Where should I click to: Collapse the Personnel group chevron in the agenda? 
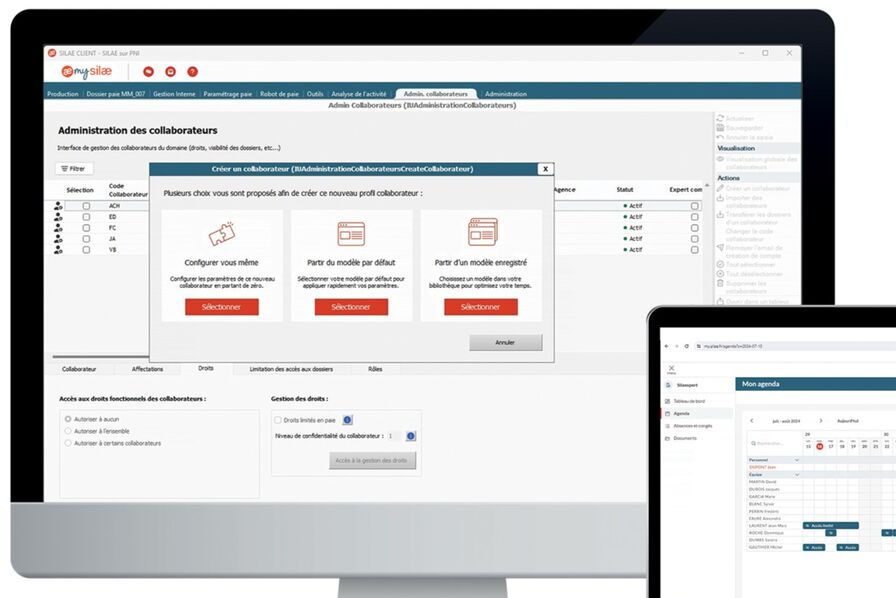(797, 460)
